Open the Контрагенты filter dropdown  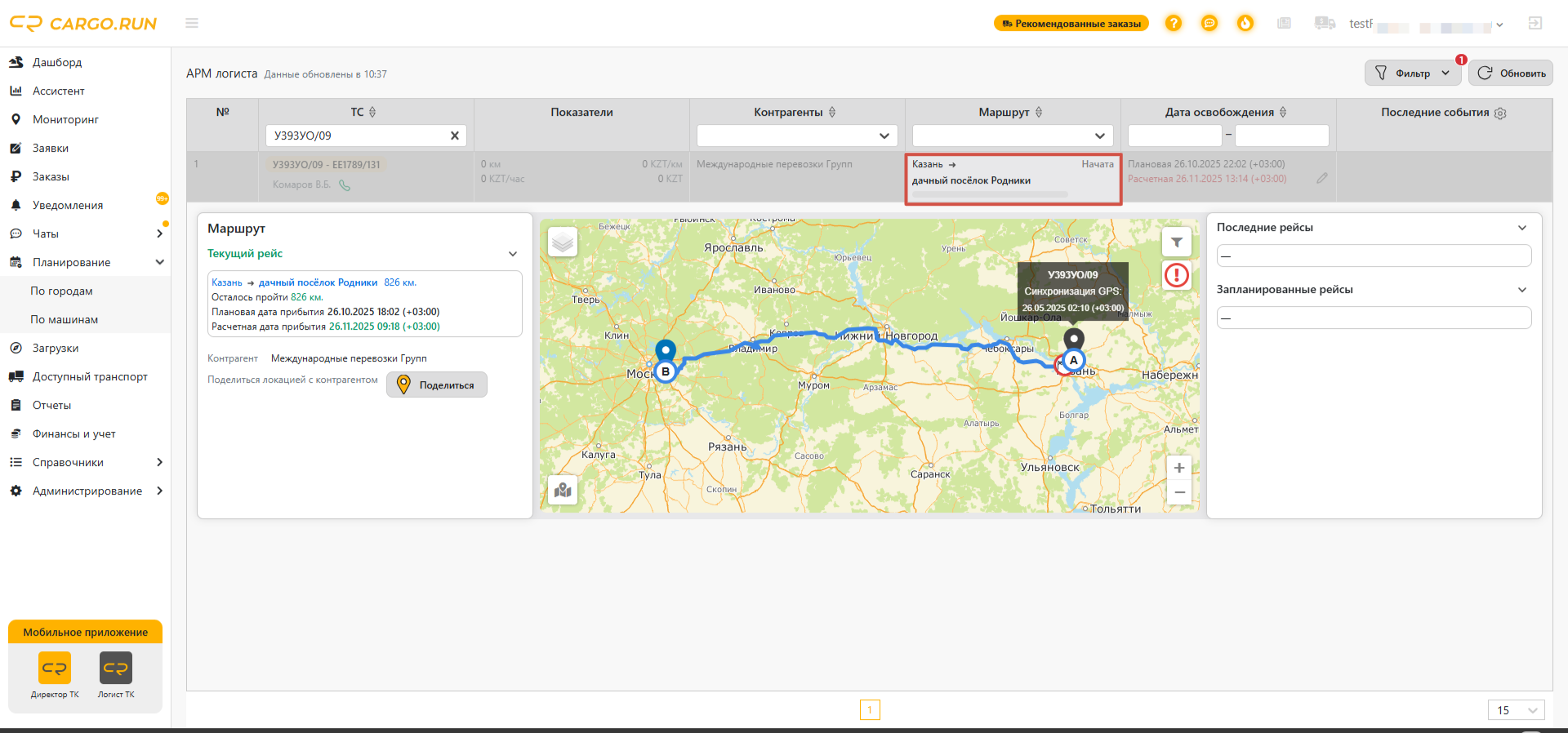796,135
